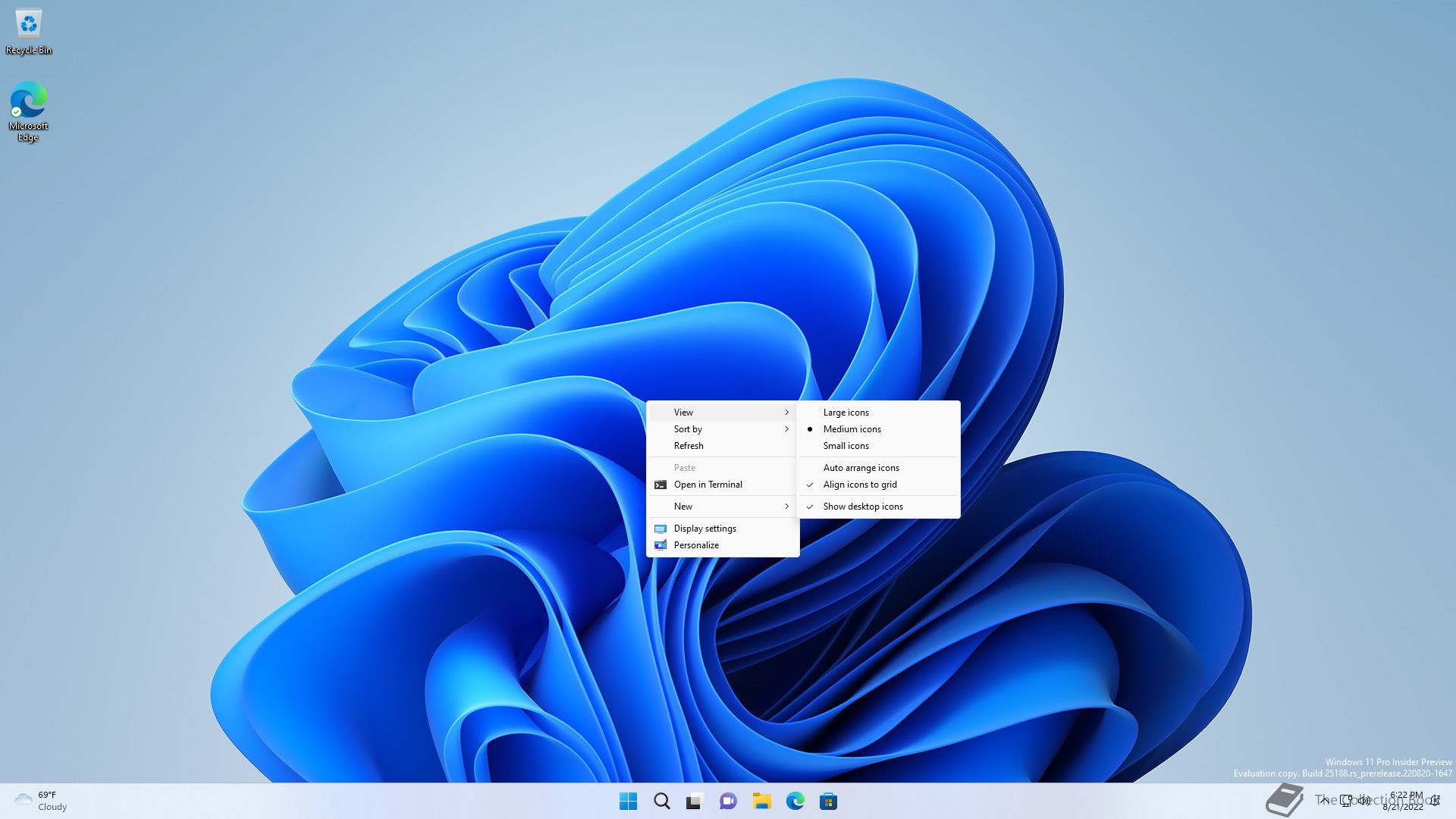Open the Recycle Bin desktop icon

pos(29,32)
